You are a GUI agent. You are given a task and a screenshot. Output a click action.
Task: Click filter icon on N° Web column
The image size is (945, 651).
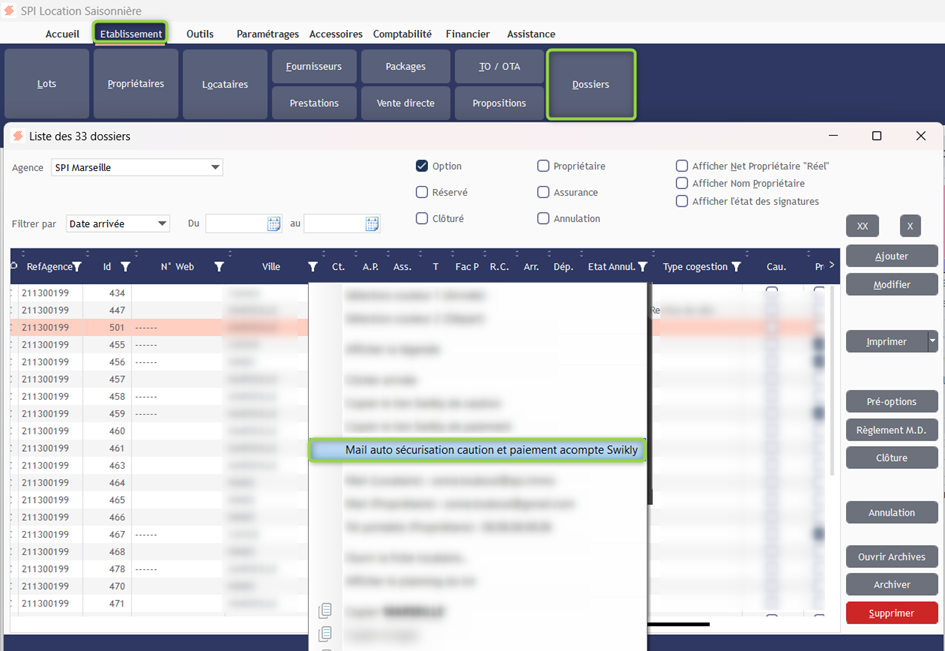[x=219, y=267]
